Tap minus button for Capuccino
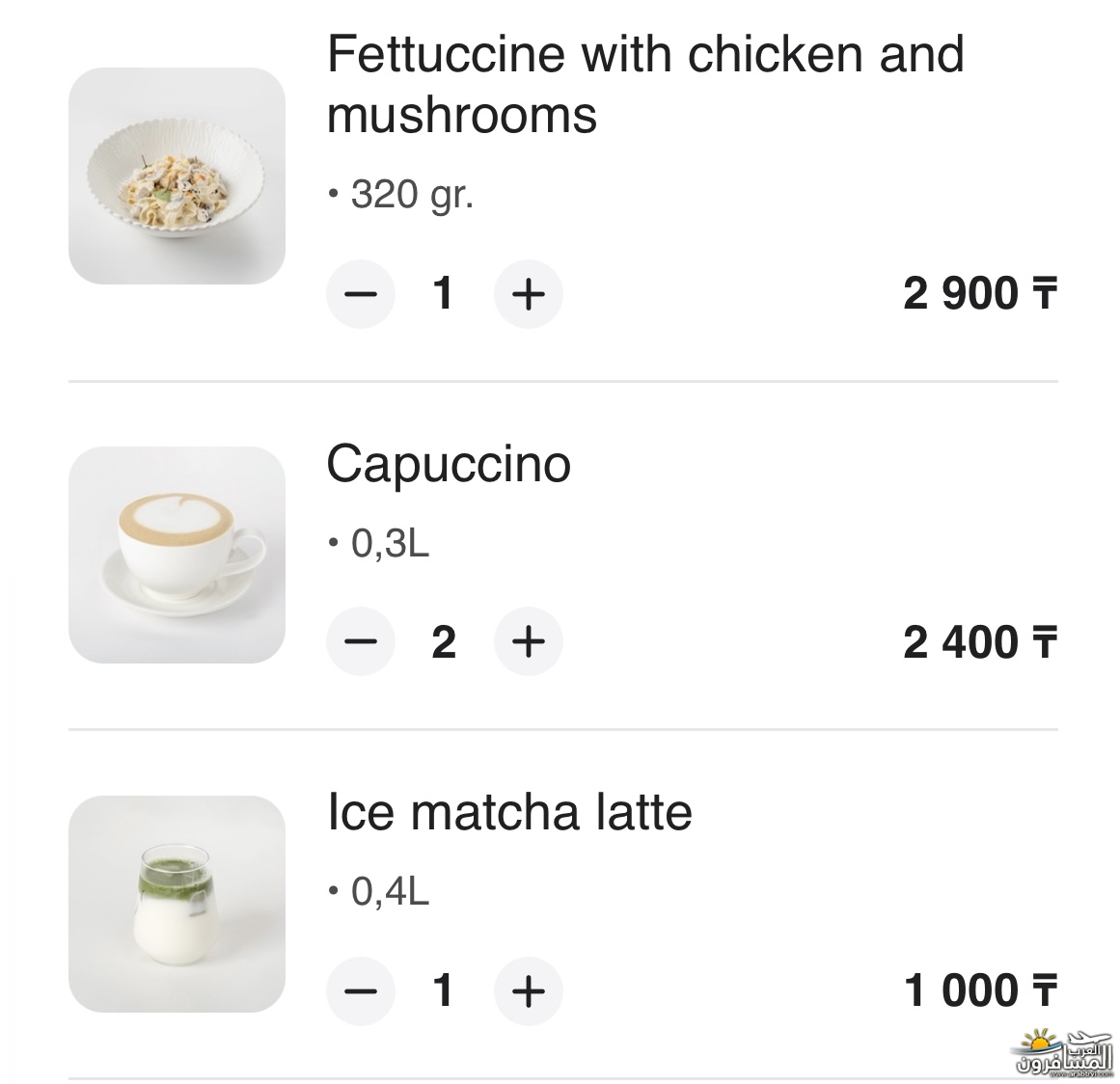The width and height of the screenshot is (1120, 1084). (361, 641)
